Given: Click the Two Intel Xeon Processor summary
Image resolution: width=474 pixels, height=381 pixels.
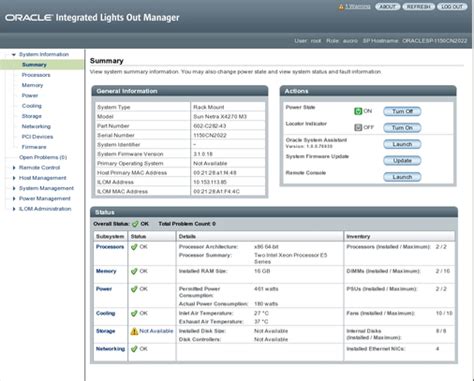Looking at the screenshot, I should pos(291,258).
